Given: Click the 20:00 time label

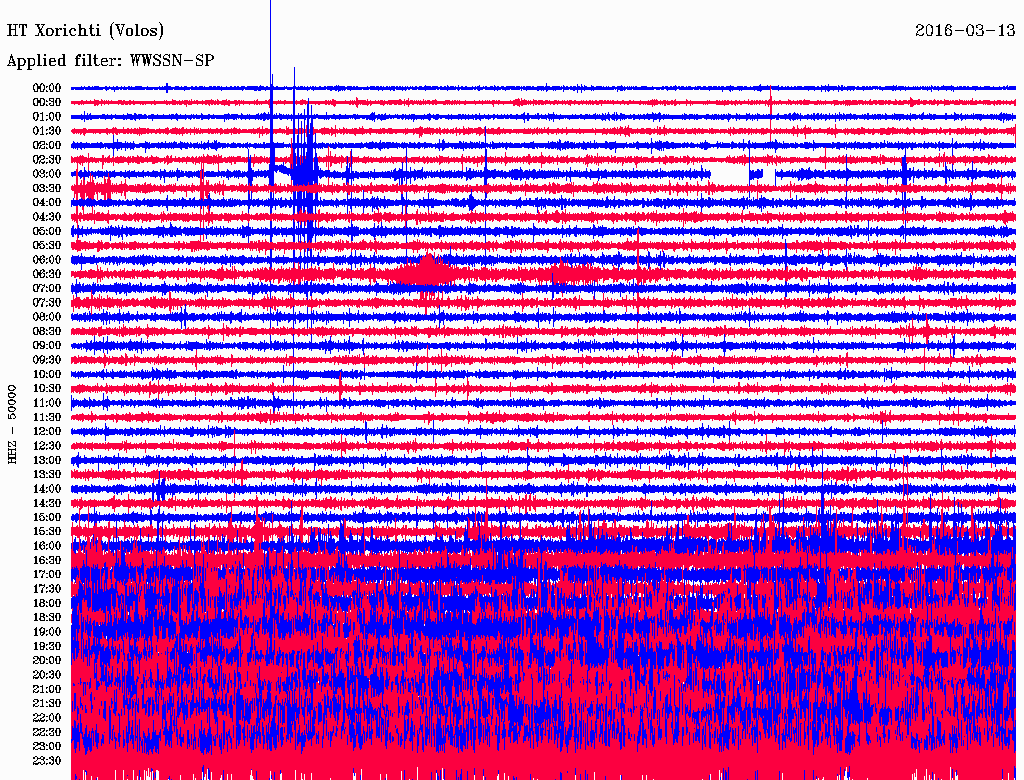Looking at the screenshot, I should point(47,660).
